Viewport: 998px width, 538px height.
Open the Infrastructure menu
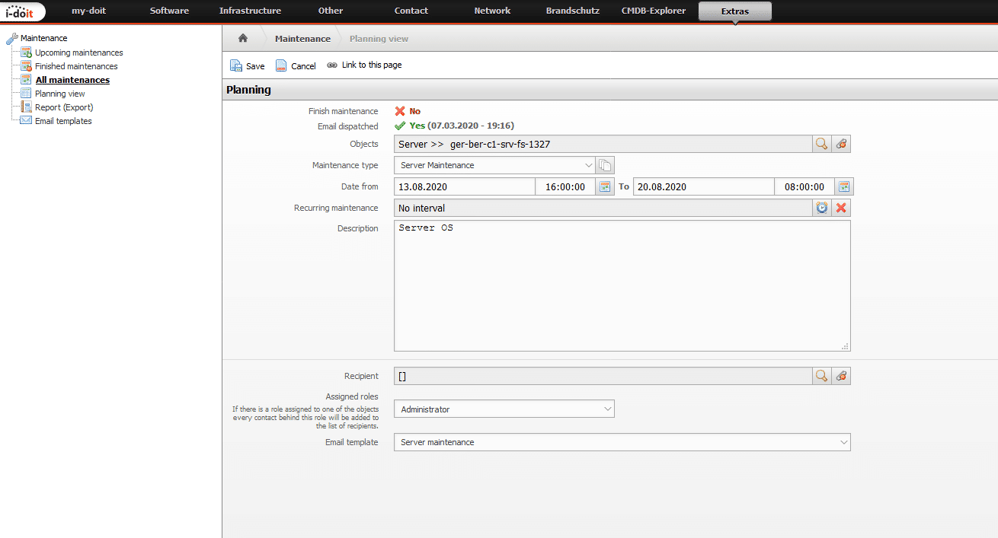coord(250,11)
